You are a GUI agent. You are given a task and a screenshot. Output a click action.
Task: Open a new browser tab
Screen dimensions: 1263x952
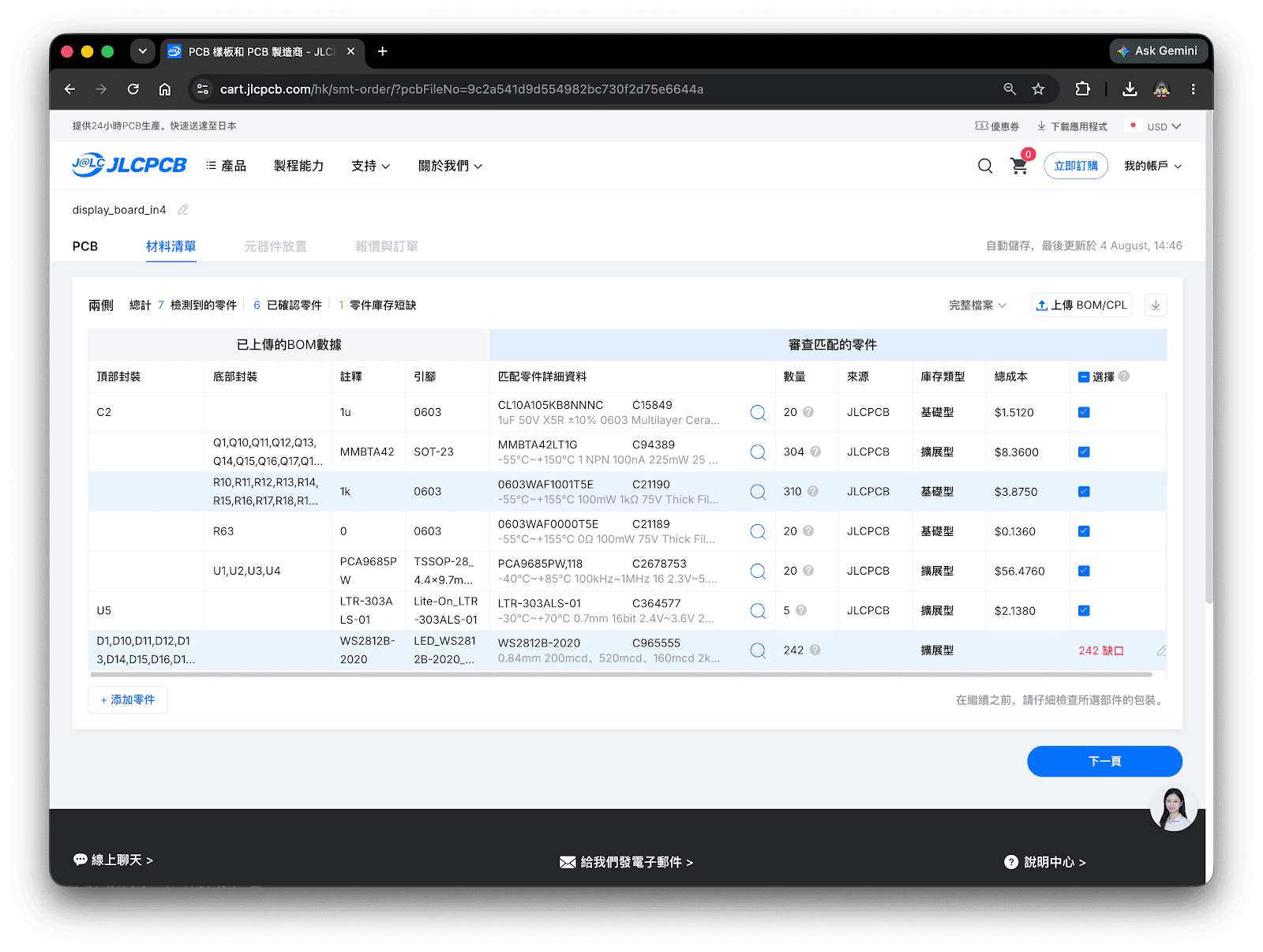click(x=382, y=51)
